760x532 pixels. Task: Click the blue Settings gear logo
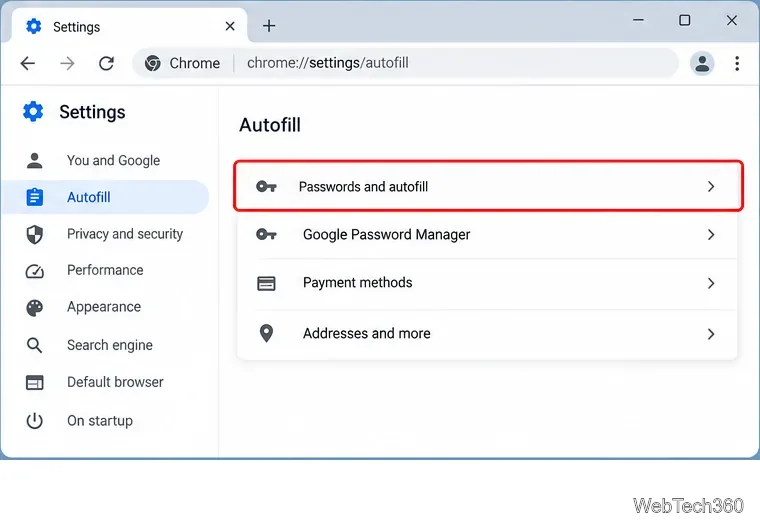(33, 111)
